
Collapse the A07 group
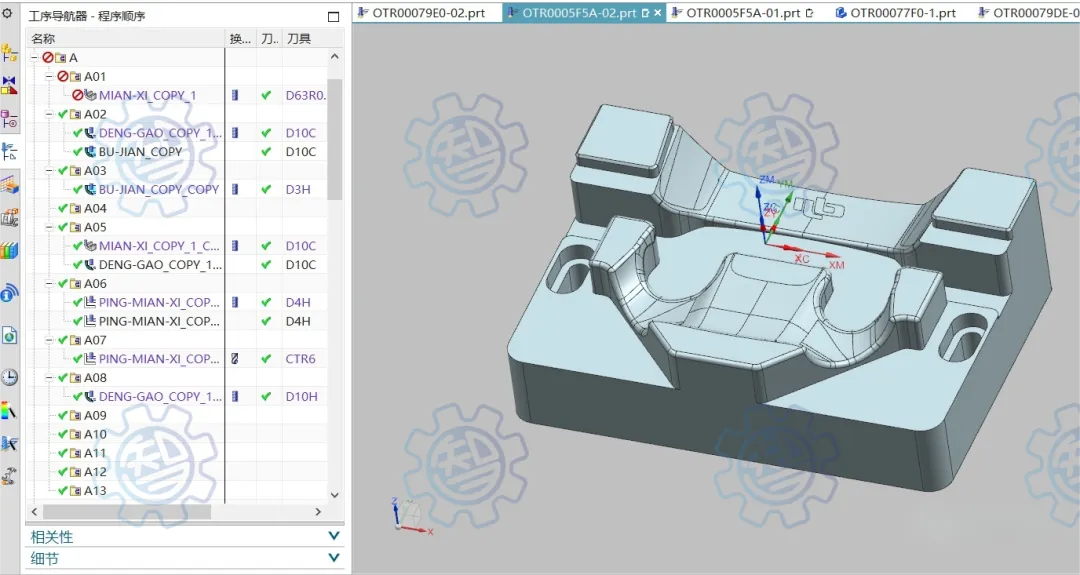[x=49, y=340]
